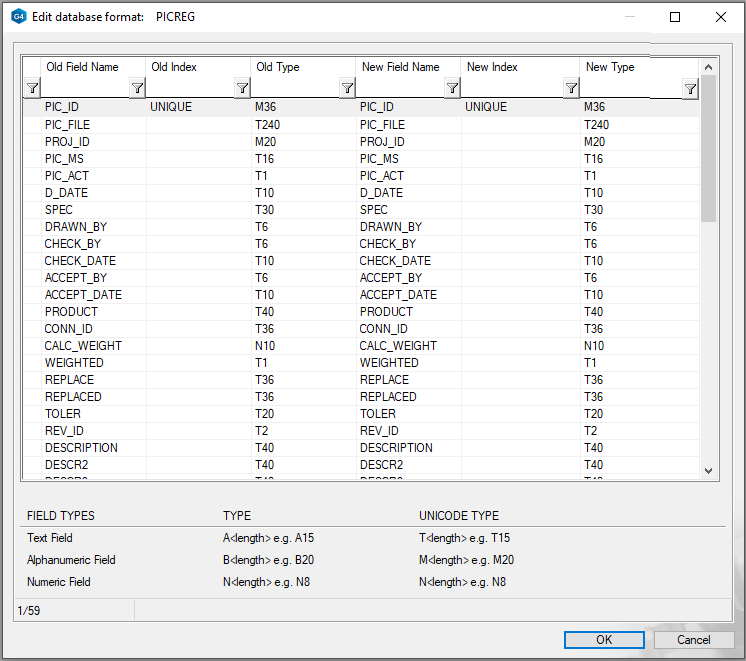The height and width of the screenshot is (661, 746).
Task: Click the New Type cell T240
Action: [x=596, y=125]
